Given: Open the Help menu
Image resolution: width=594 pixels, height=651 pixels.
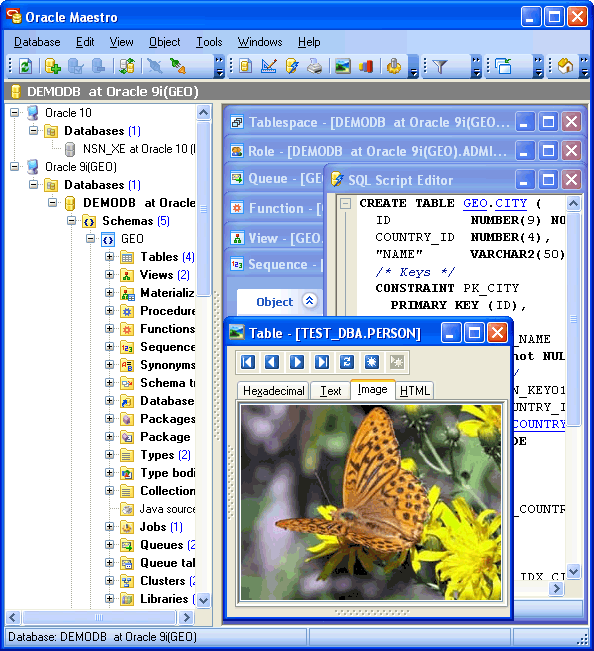Looking at the screenshot, I should [x=309, y=42].
